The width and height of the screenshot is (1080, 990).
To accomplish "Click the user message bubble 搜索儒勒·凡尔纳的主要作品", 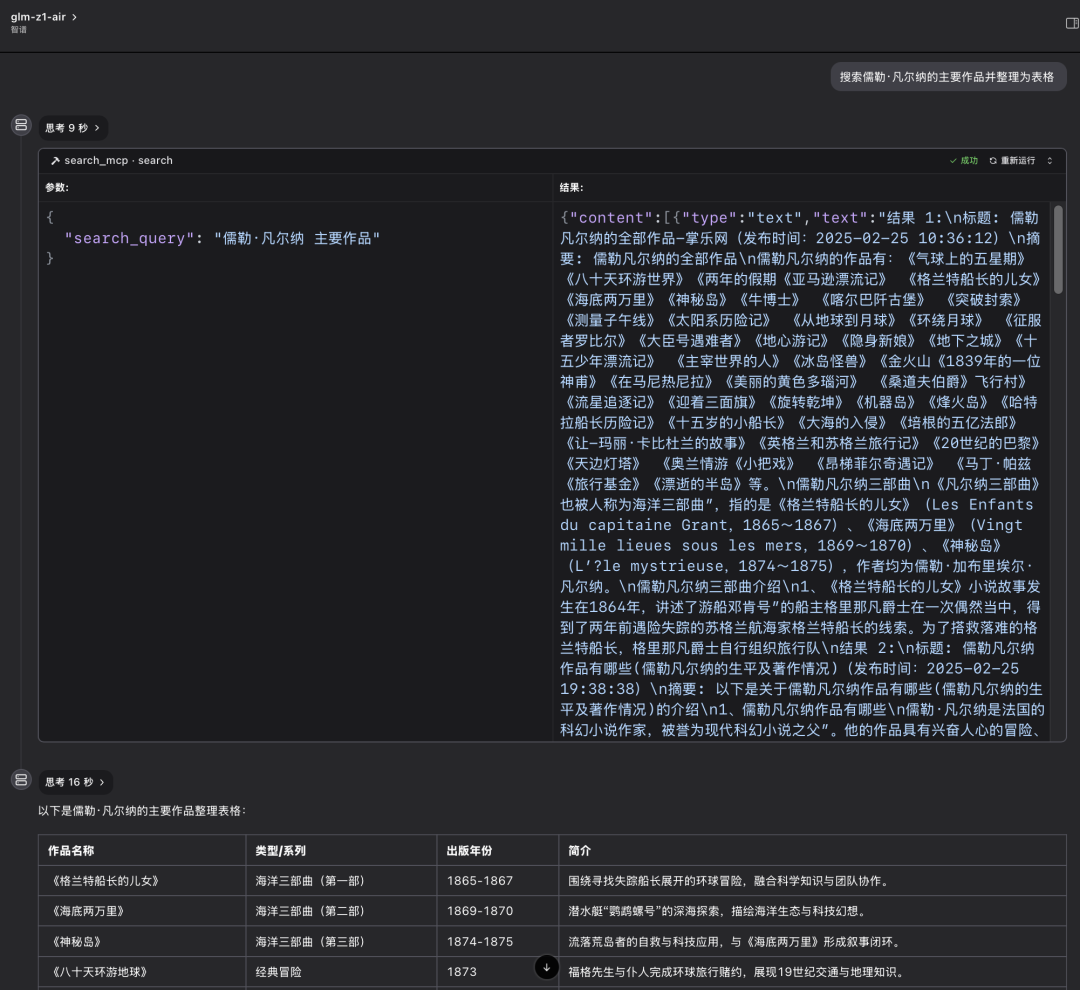I will click(x=948, y=77).
